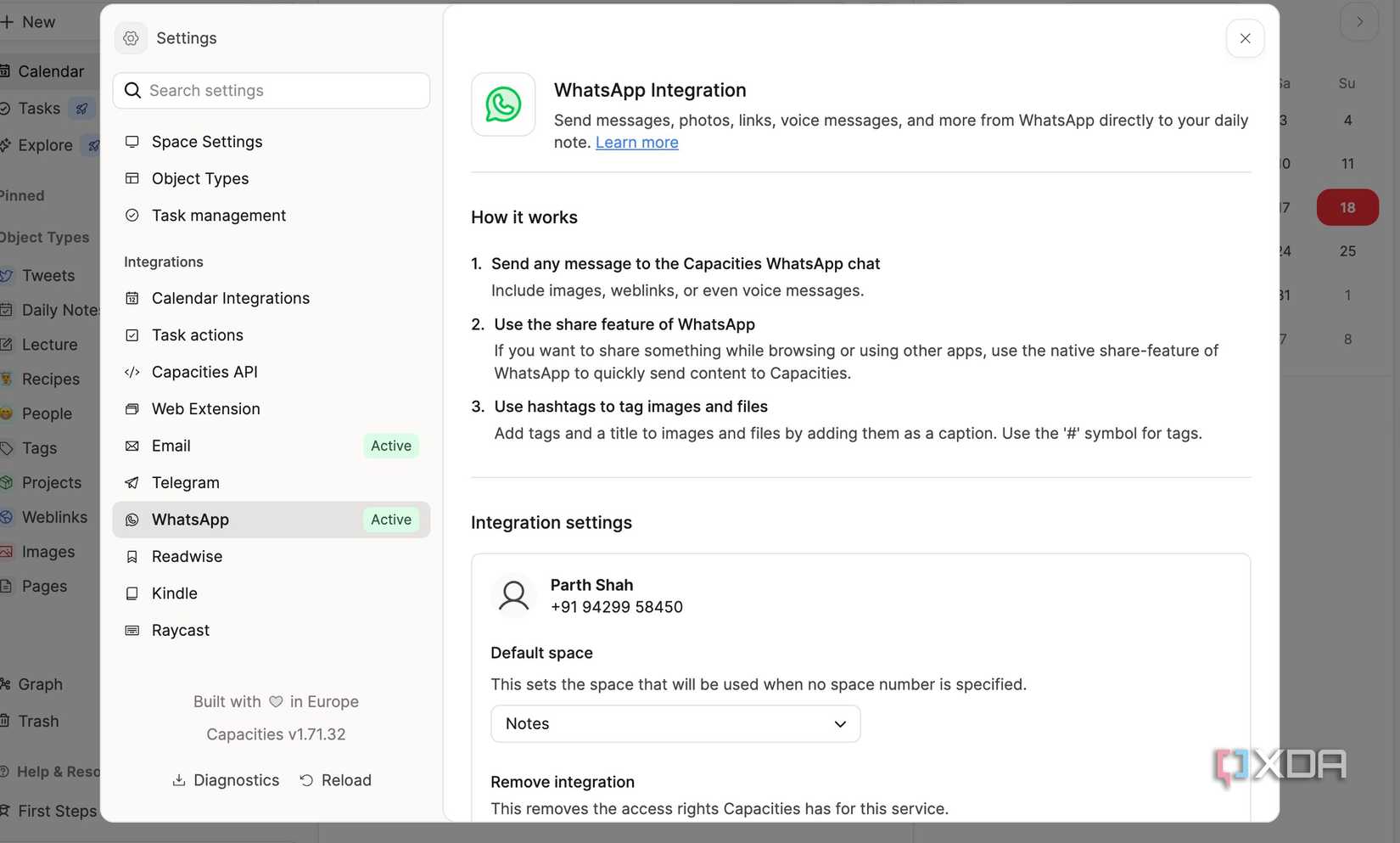Click the Object Types table icon

pos(132,178)
